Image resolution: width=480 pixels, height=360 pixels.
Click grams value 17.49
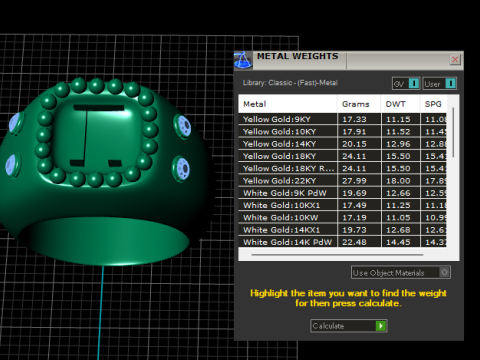click(x=354, y=205)
